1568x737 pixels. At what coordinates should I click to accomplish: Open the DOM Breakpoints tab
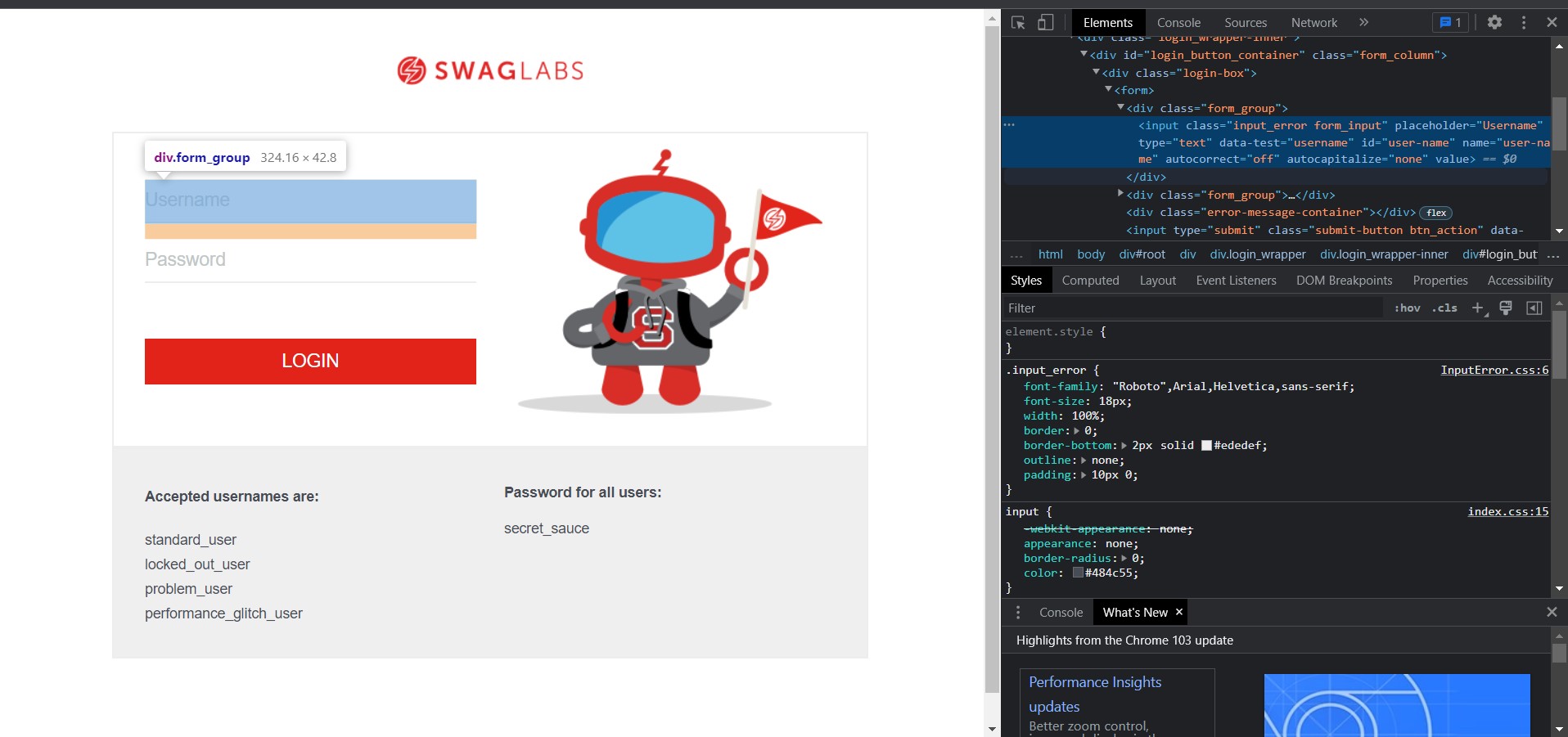[1344, 281]
